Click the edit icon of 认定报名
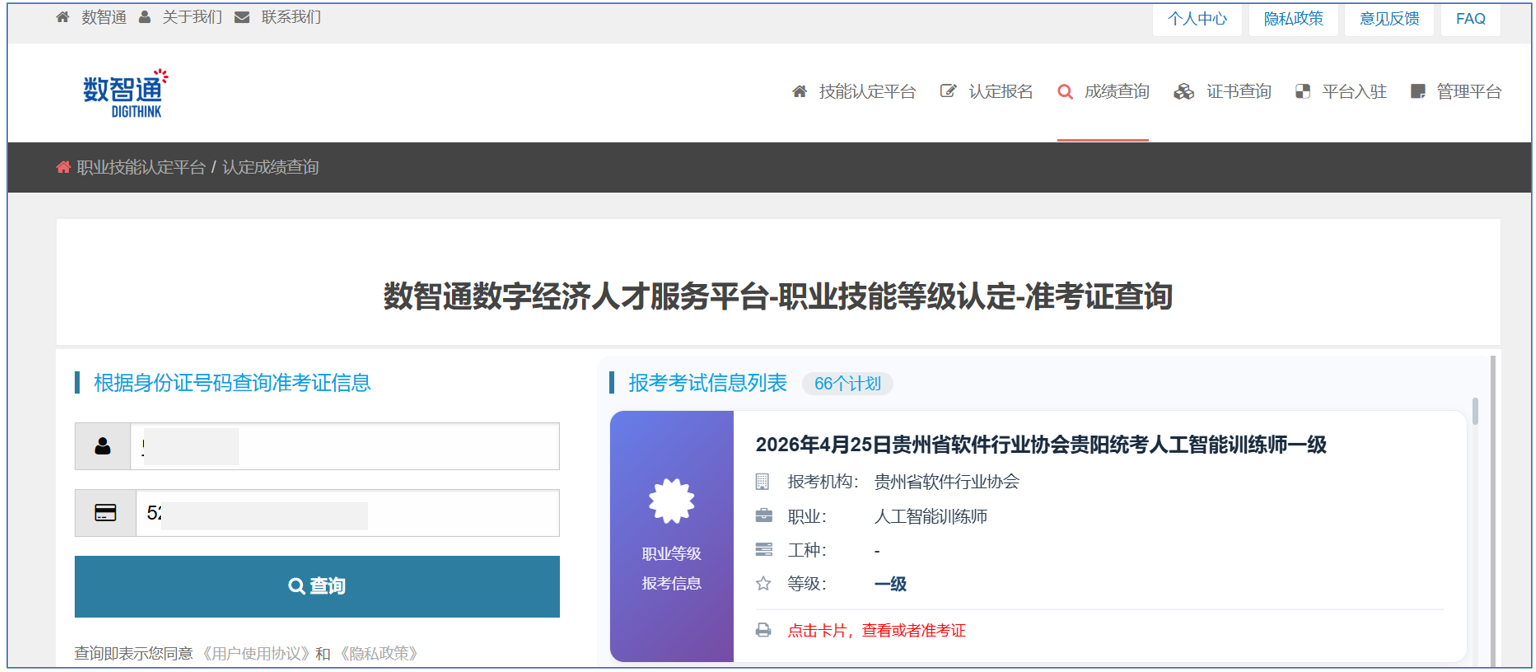Viewport: 1536px width, 672px height. click(x=948, y=92)
